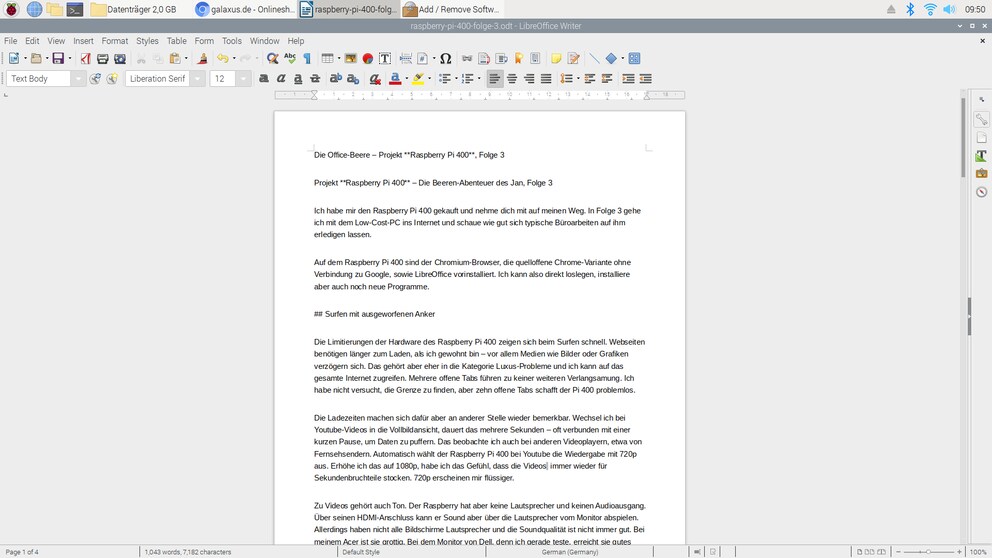
Task: Click the Paste clipboard icon
Action: pyautogui.click(x=175, y=58)
